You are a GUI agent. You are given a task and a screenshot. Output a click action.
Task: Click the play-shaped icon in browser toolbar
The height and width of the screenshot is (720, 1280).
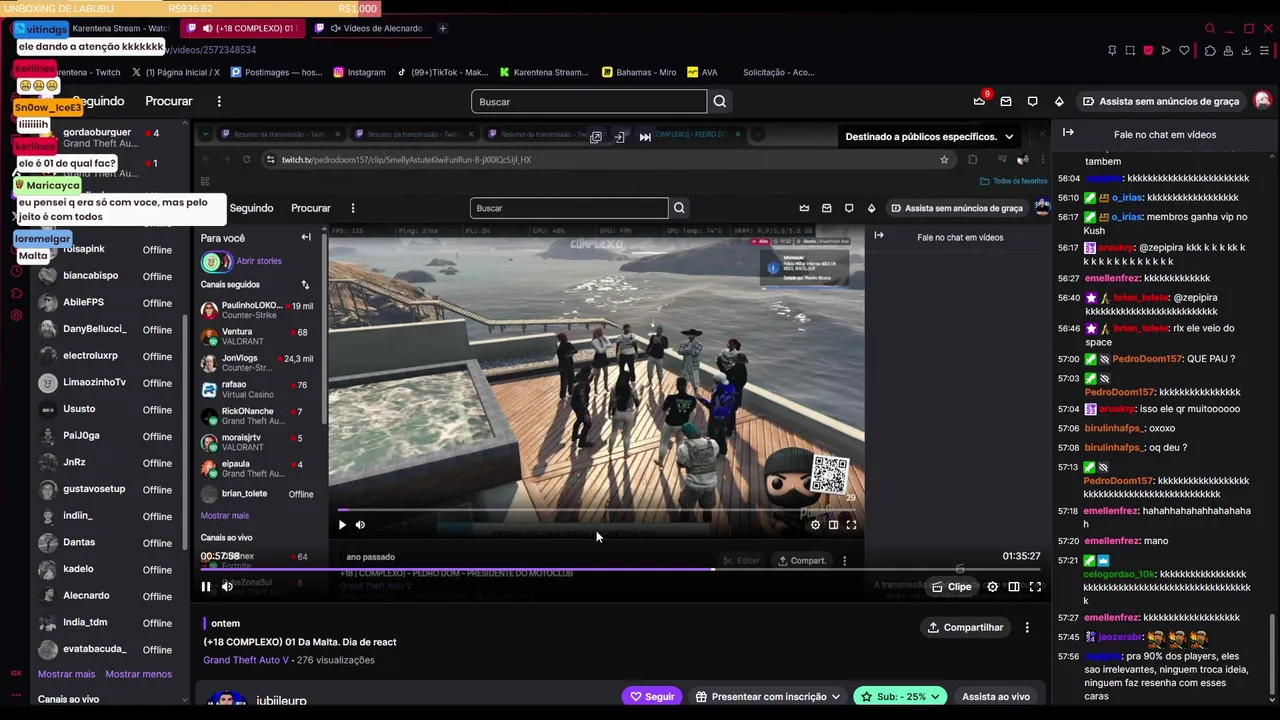point(1165,50)
